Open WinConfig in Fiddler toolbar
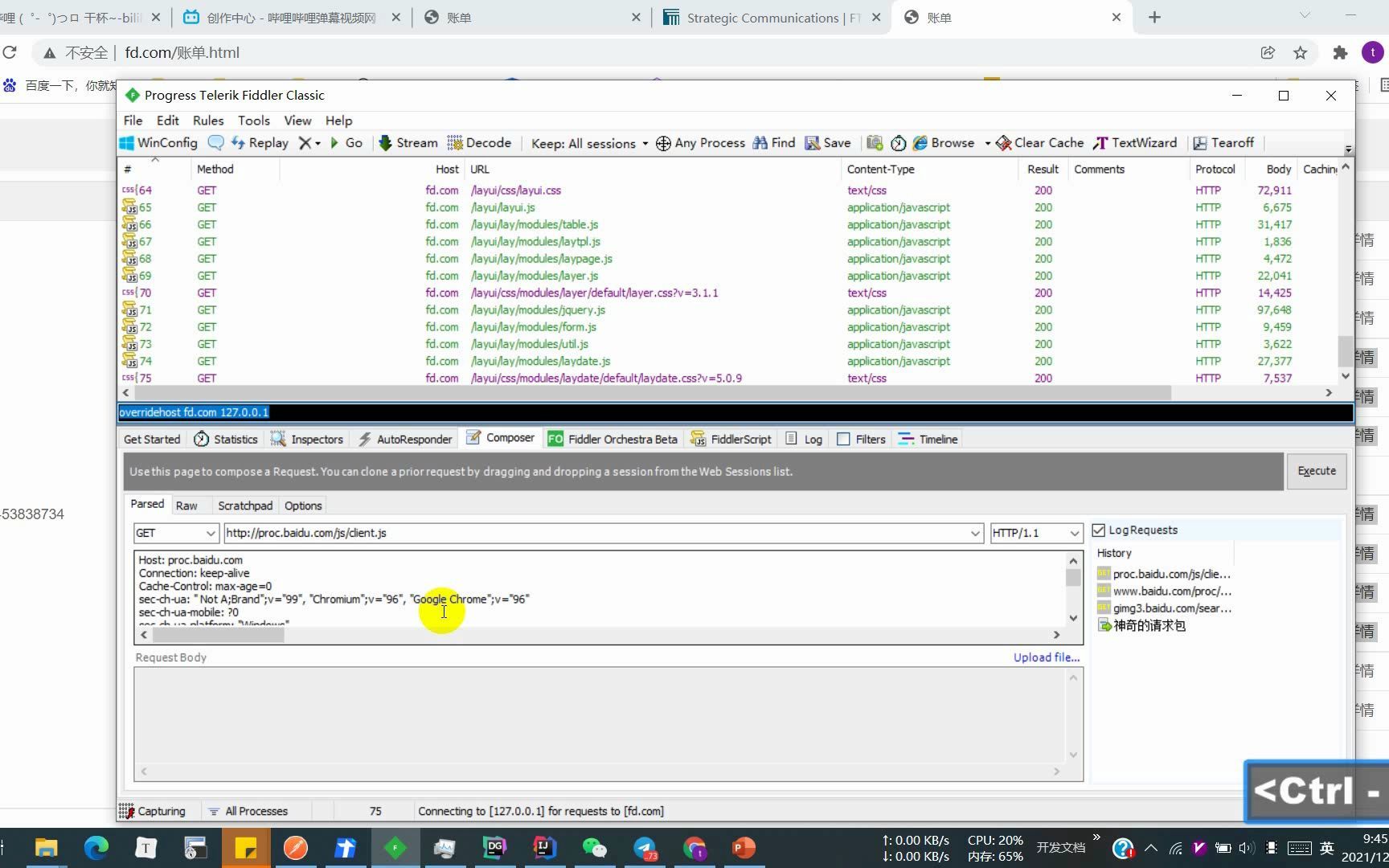The image size is (1389, 868). pyautogui.click(x=158, y=142)
